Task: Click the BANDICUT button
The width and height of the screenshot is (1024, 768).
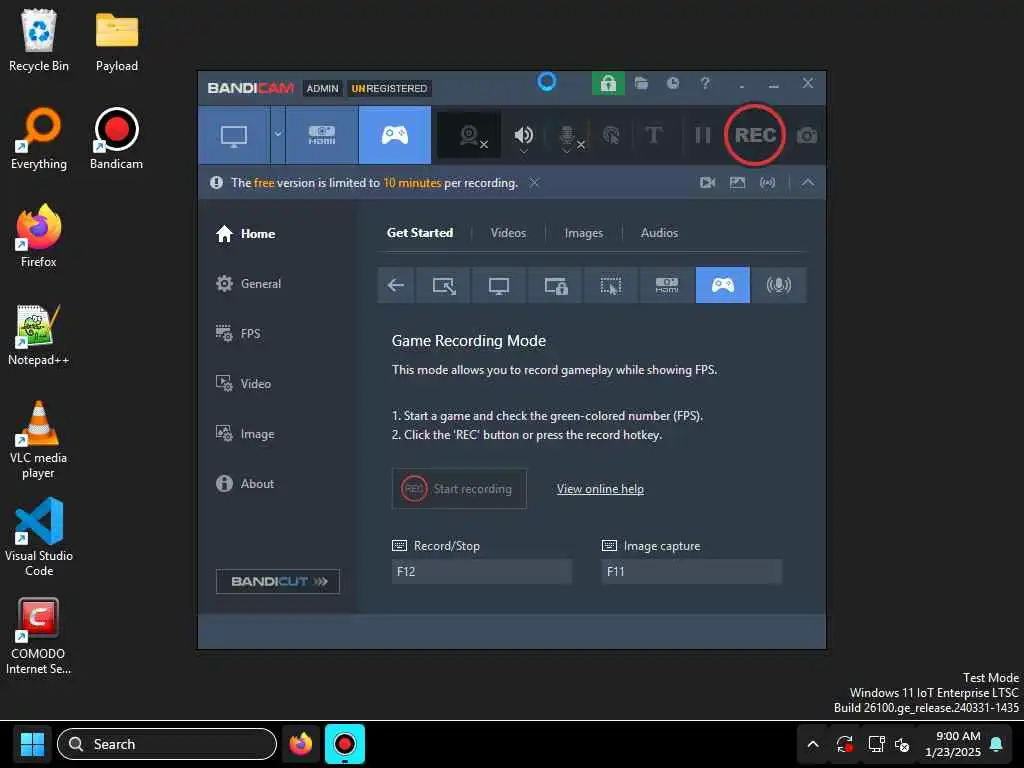Action: tap(278, 582)
